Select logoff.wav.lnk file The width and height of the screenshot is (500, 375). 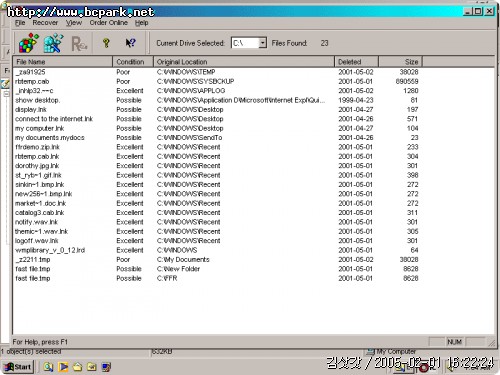coord(37,241)
